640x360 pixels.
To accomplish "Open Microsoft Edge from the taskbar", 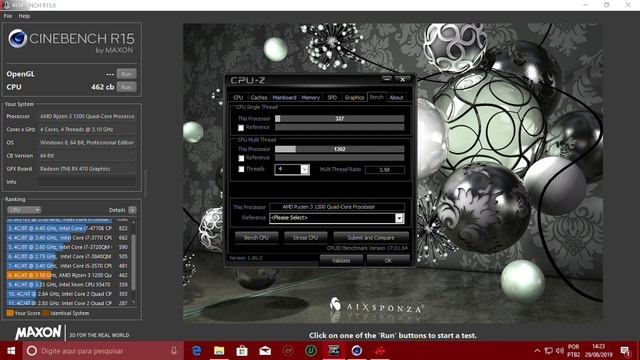I will pyautogui.click(x=197, y=351).
